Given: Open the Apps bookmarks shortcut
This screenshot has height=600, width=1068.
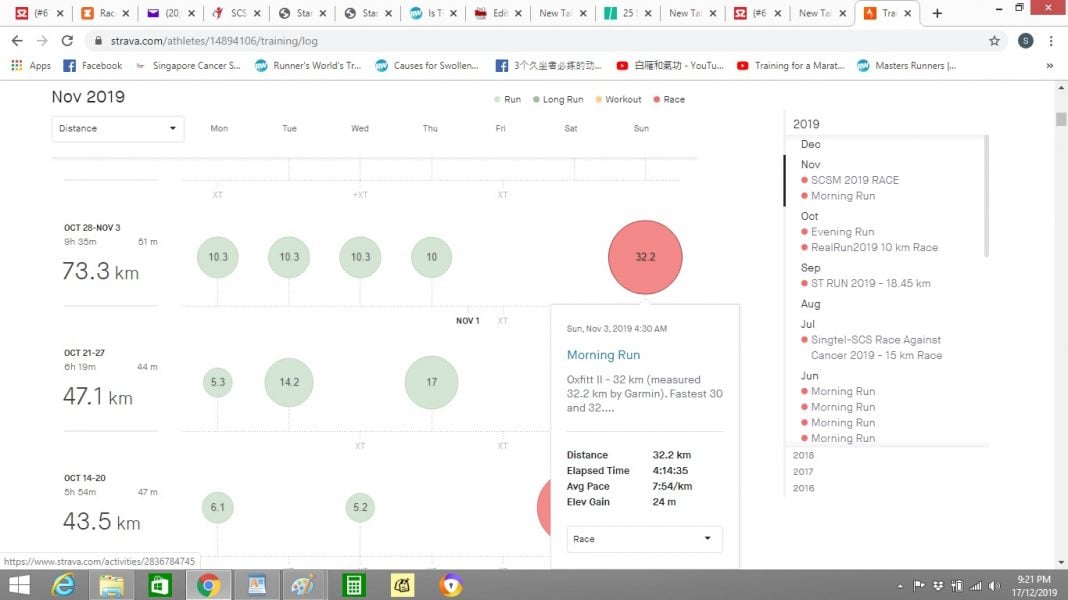Looking at the screenshot, I should 31,66.
